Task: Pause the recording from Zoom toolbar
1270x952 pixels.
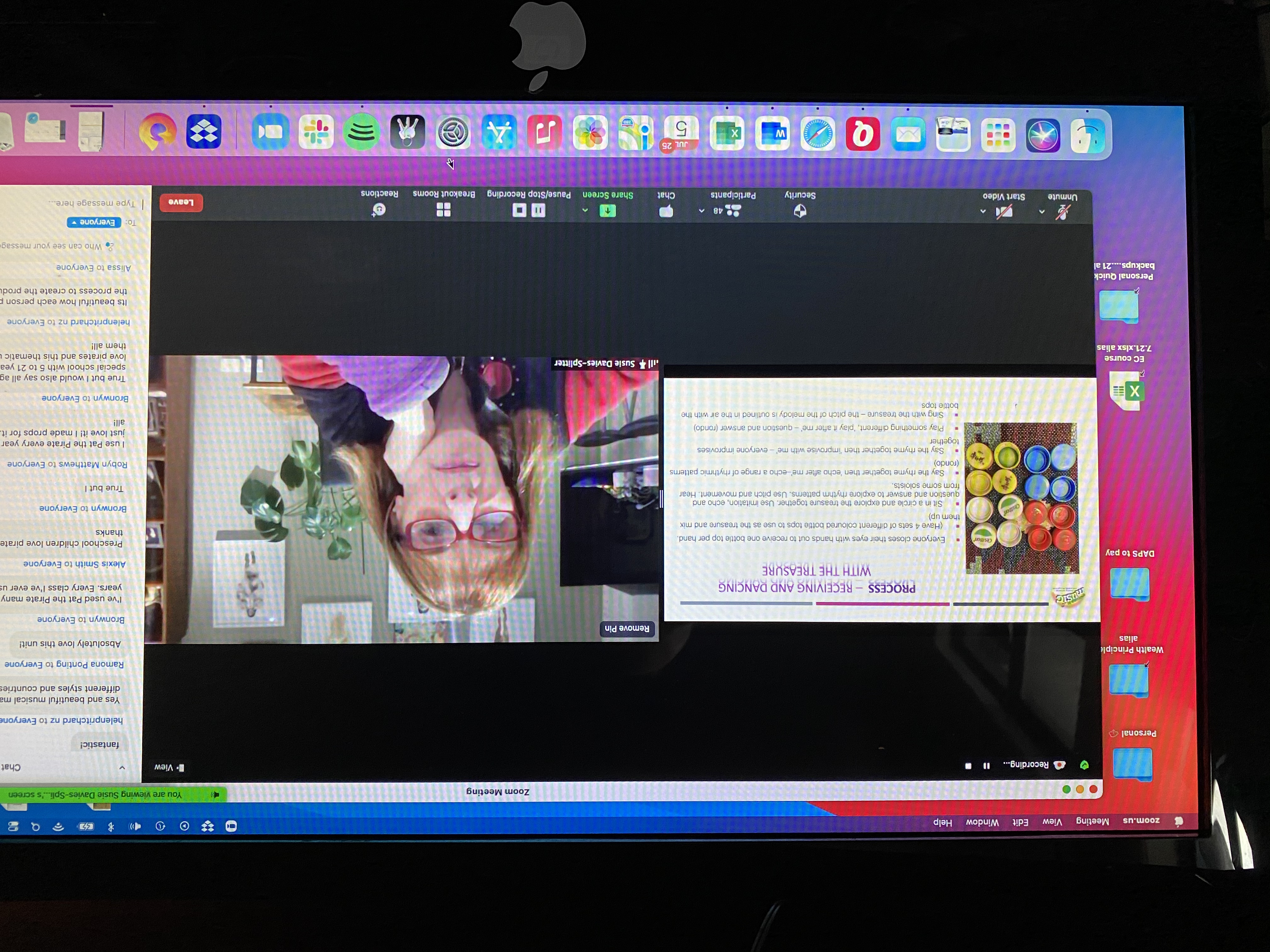Action: (x=538, y=210)
